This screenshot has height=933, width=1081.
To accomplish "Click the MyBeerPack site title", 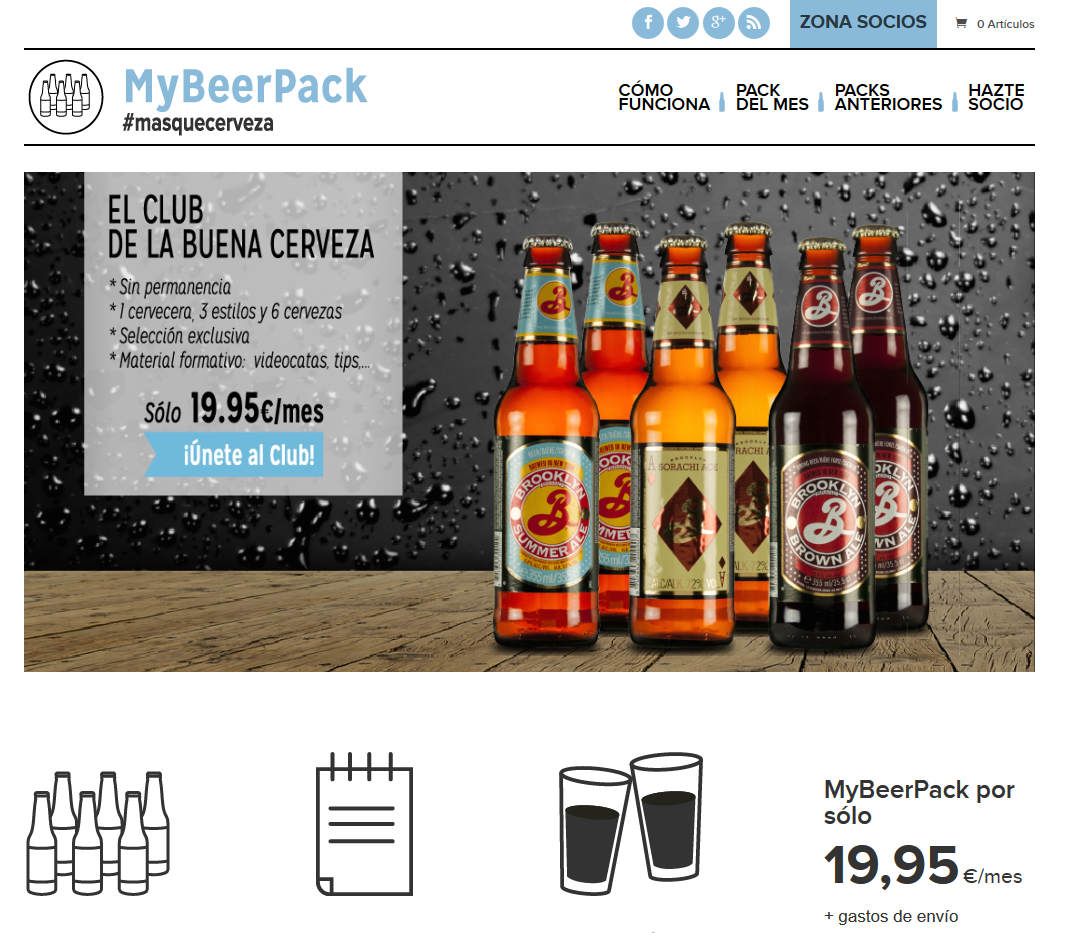I will coord(245,87).
